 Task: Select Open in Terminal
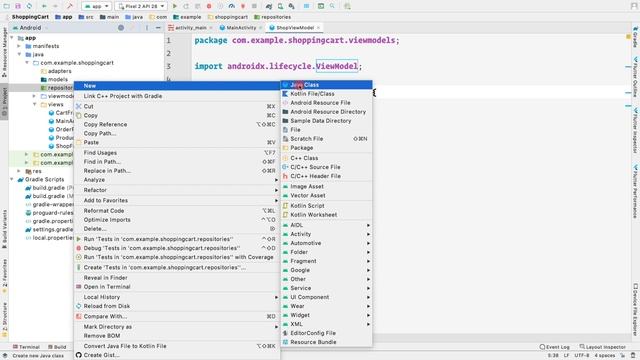click(x=177, y=287)
